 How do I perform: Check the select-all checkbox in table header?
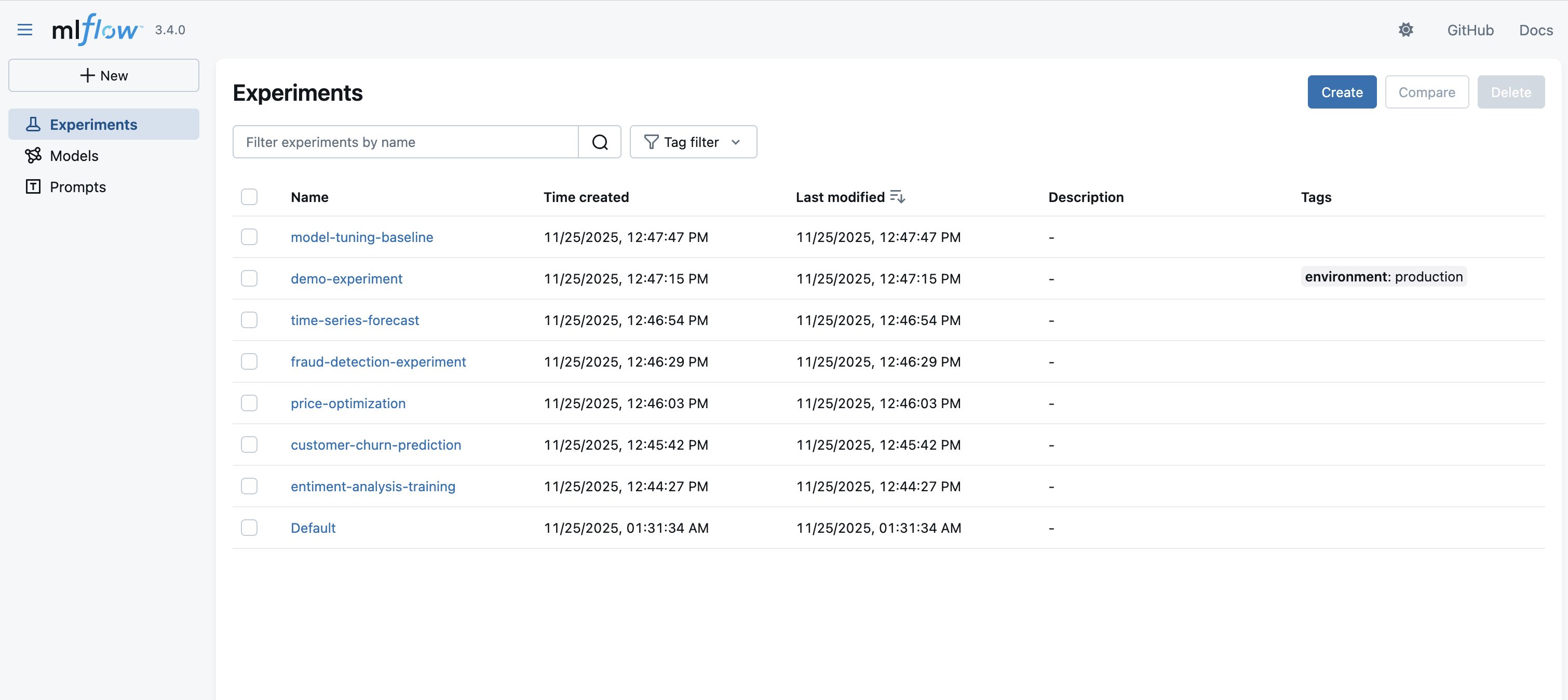(249, 197)
